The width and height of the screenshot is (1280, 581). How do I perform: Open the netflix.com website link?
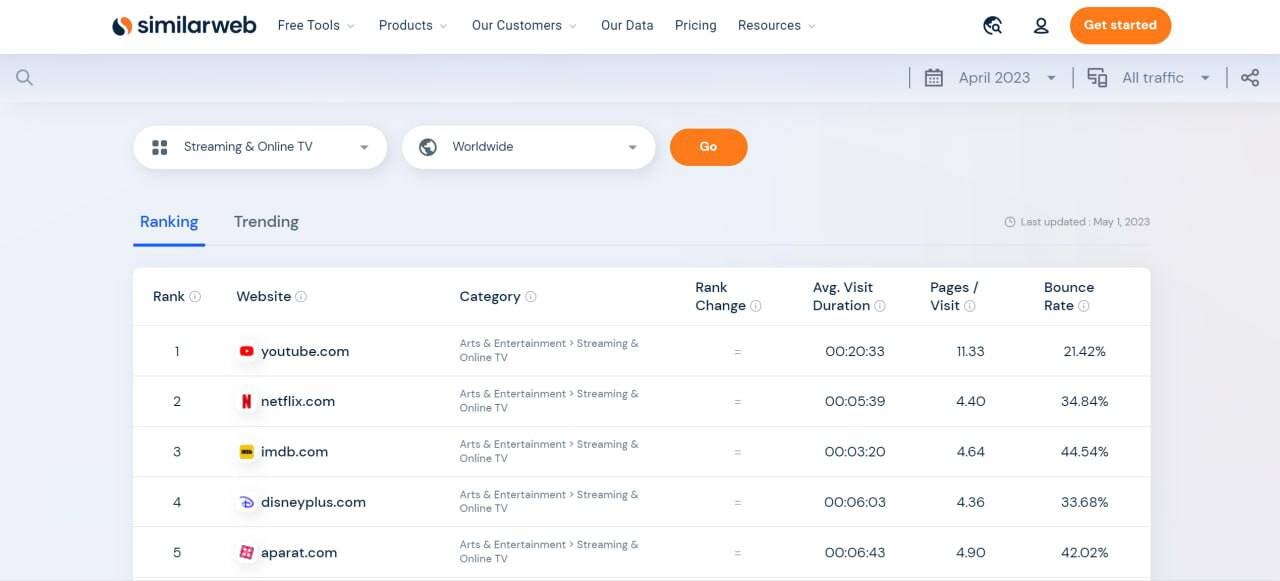click(298, 402)
